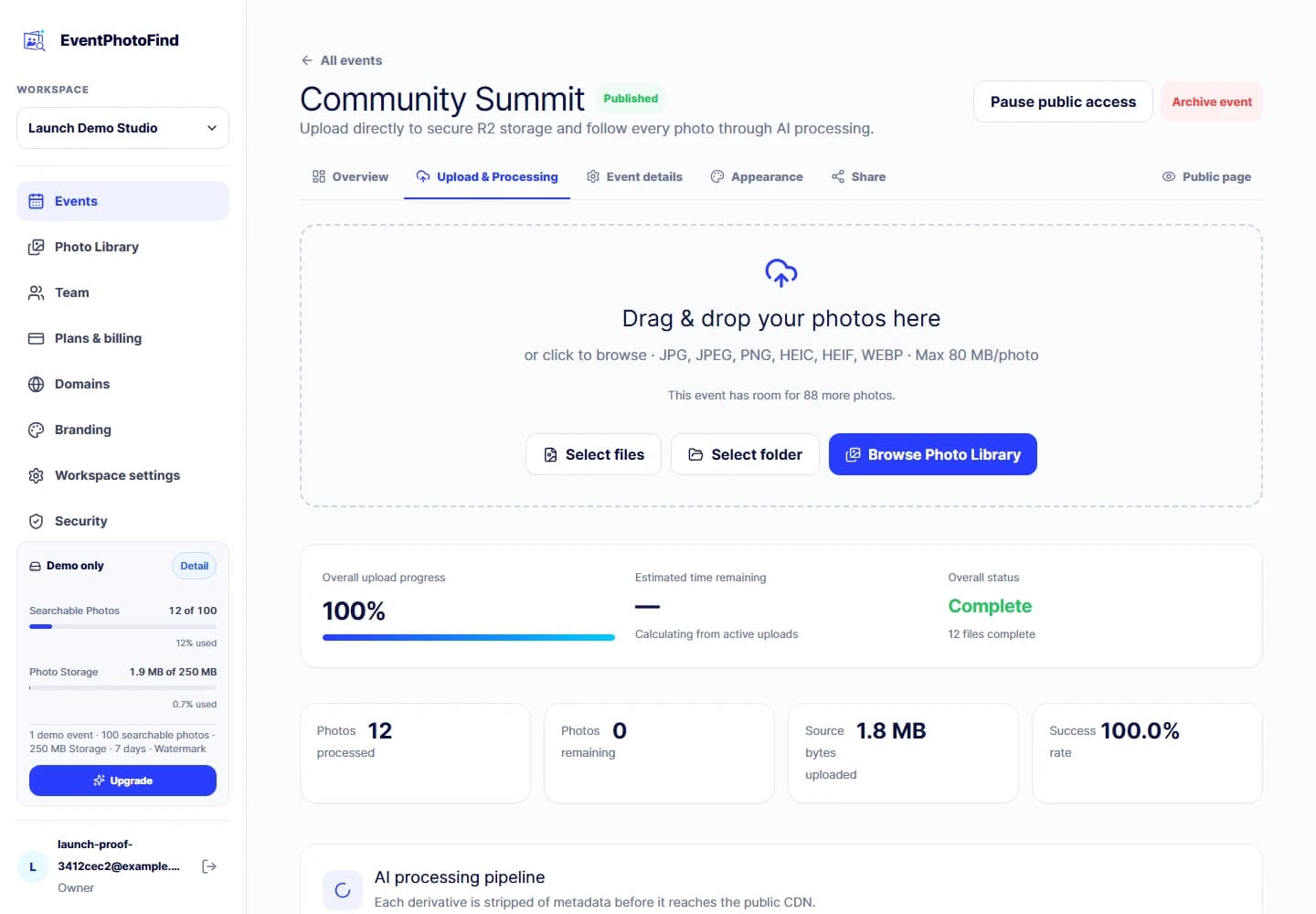Screen dimensions: 1316x914
Task: Click the 12 files complete text
Action: [992, 634]
